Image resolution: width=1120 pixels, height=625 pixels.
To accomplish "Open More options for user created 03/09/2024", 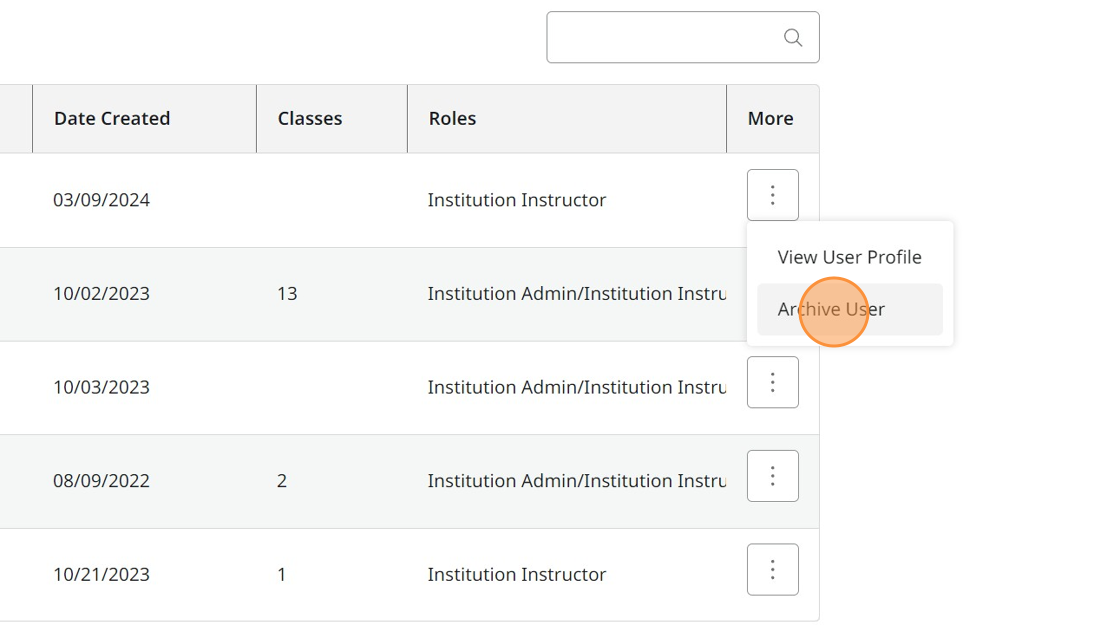I will coord(772,195).
